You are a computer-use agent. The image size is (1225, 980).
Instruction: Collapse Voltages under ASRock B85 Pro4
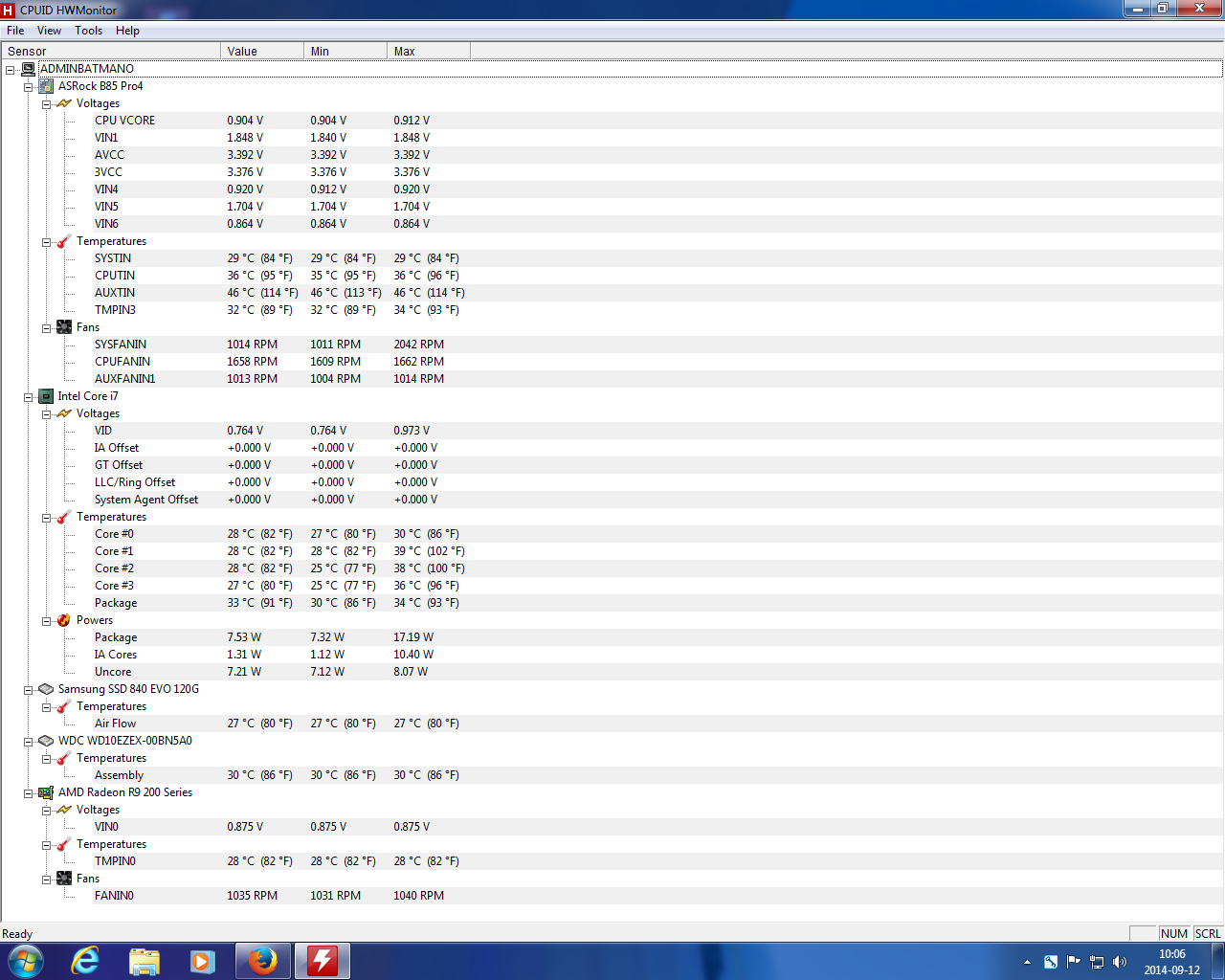point(46,104)
